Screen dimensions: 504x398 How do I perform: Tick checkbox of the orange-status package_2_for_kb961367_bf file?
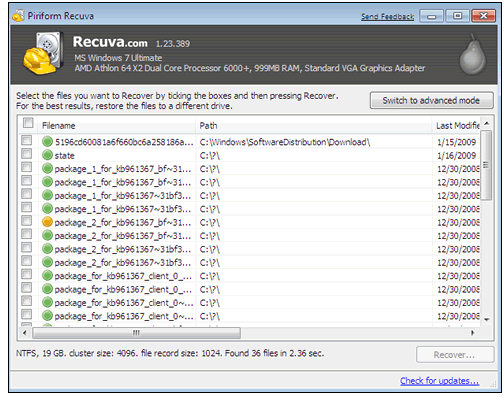pyautogui.click(x=26, y=221)
